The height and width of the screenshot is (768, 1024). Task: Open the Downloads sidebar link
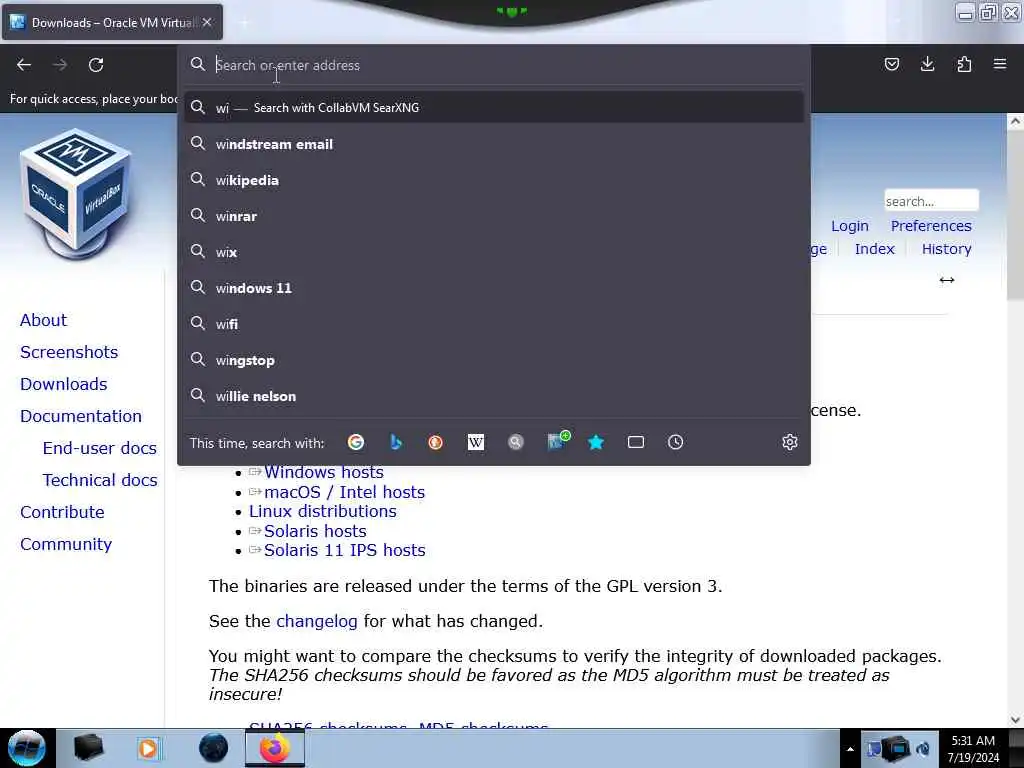click(63, 384)
